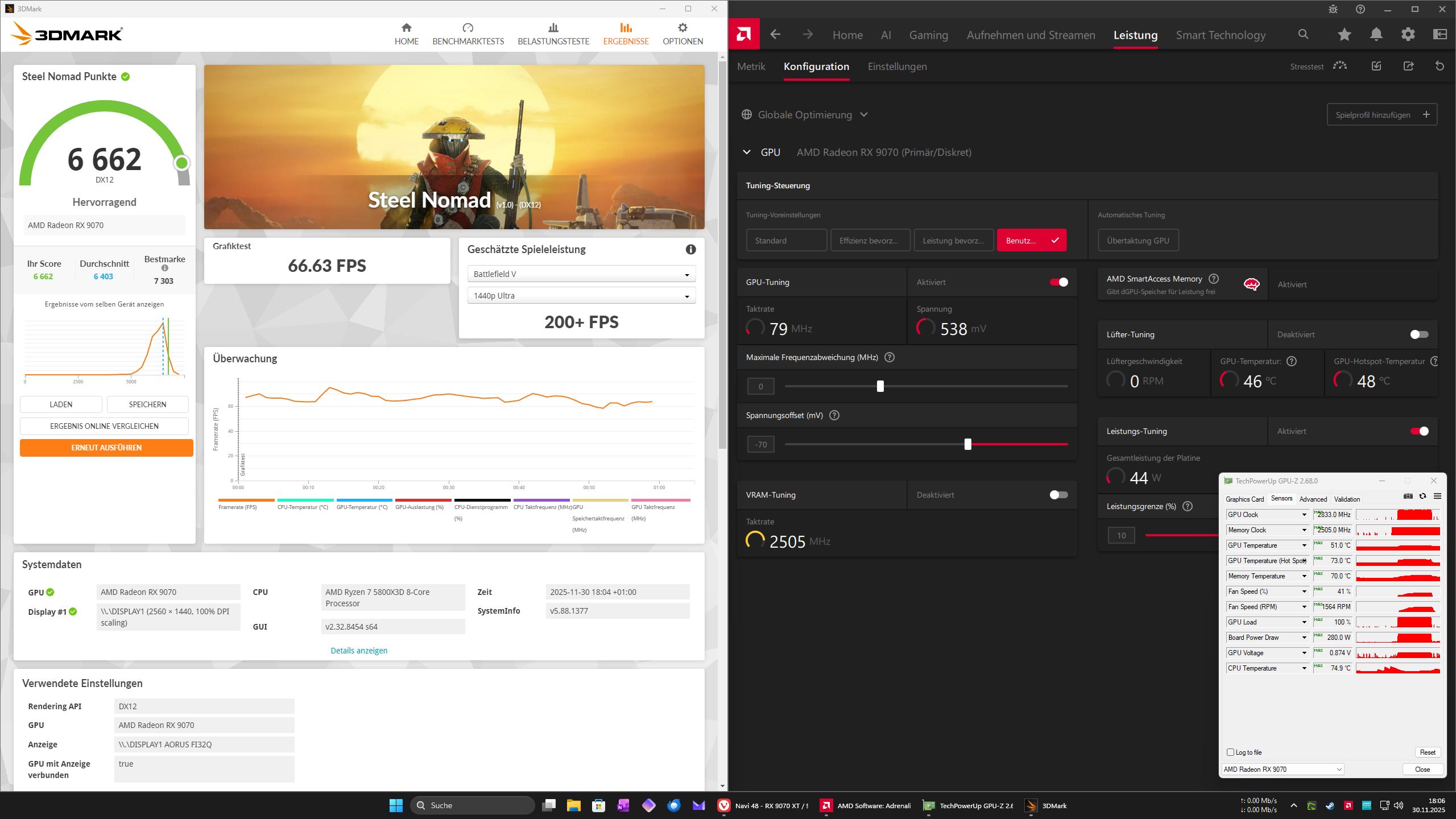Check Log to file in GPU-Z
This screenshot has height=819, width=1456.
pyautogui.click(x=1230, y=752)
